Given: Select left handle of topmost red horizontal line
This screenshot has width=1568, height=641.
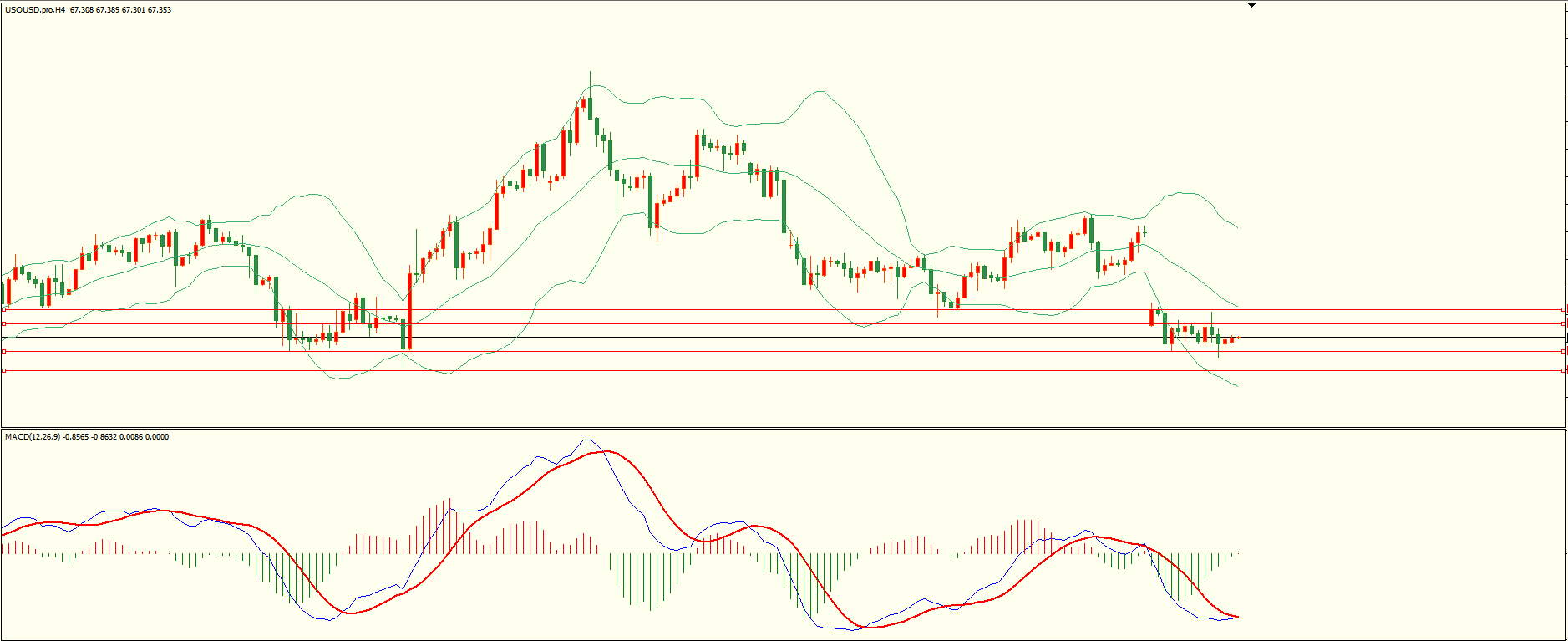Looking at the screenshot, I should (4, 309).
